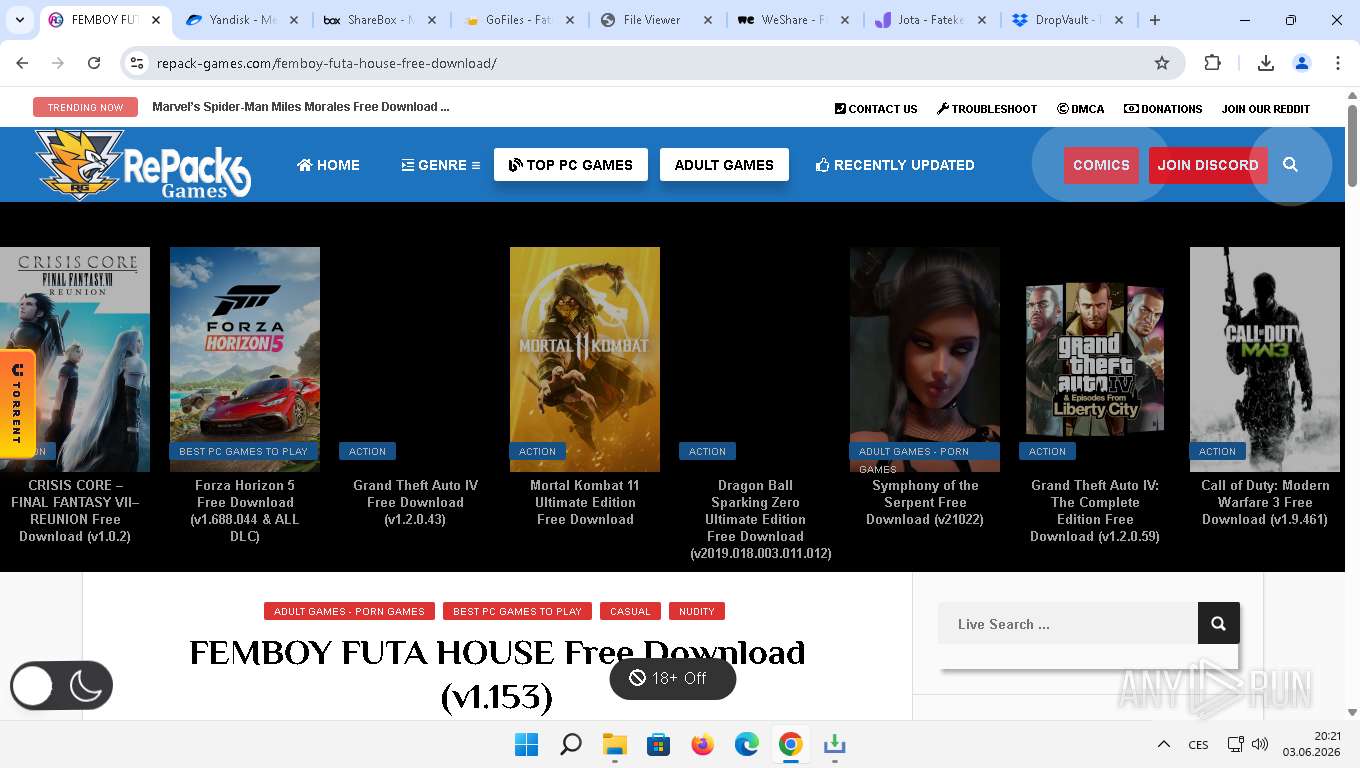This screenshot has width=1360, height=768.
Task: Toggle the dark mode switch
Action: [x=61, y=686]
